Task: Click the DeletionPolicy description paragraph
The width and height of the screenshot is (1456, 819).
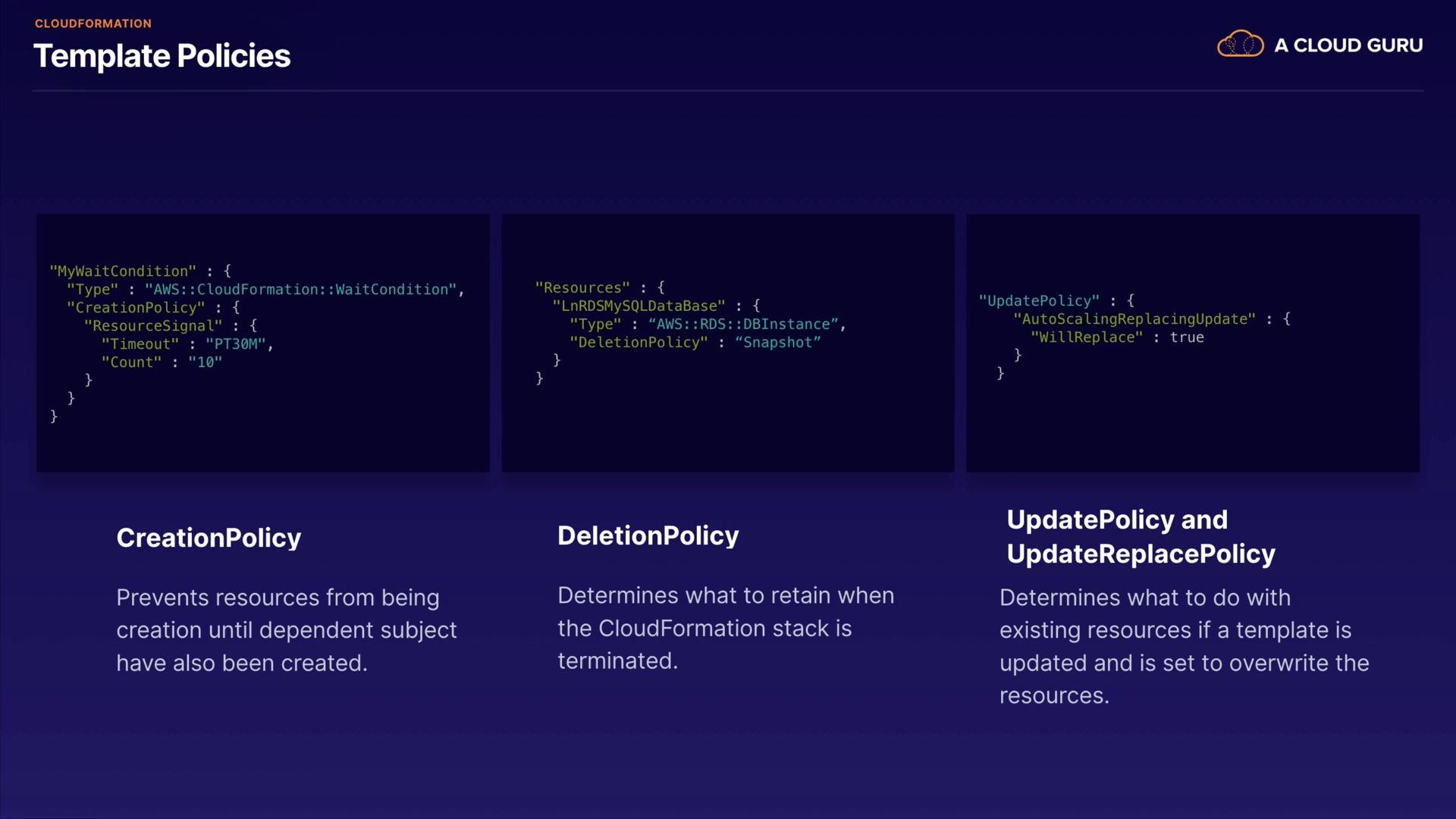Action: (x=725, y=628)
